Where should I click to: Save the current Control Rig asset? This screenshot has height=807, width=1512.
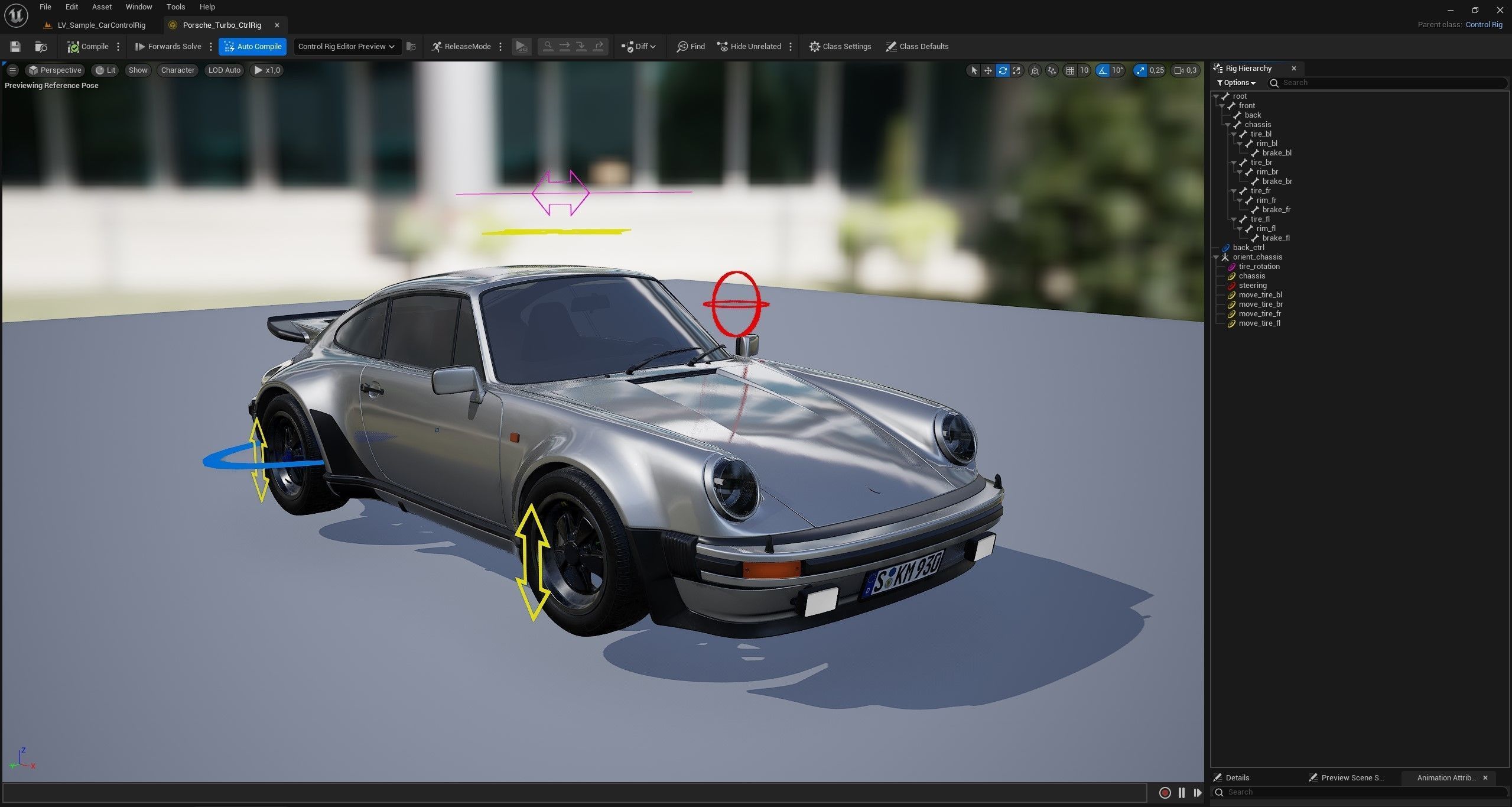tap(15, 47)
